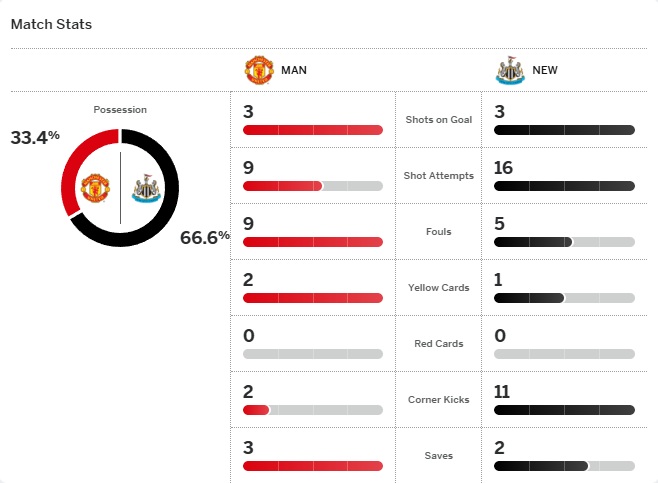This screenshot has height=483, width=658.
Task: Click the Shots on Goal label
Action: click(x=438, y=120)
